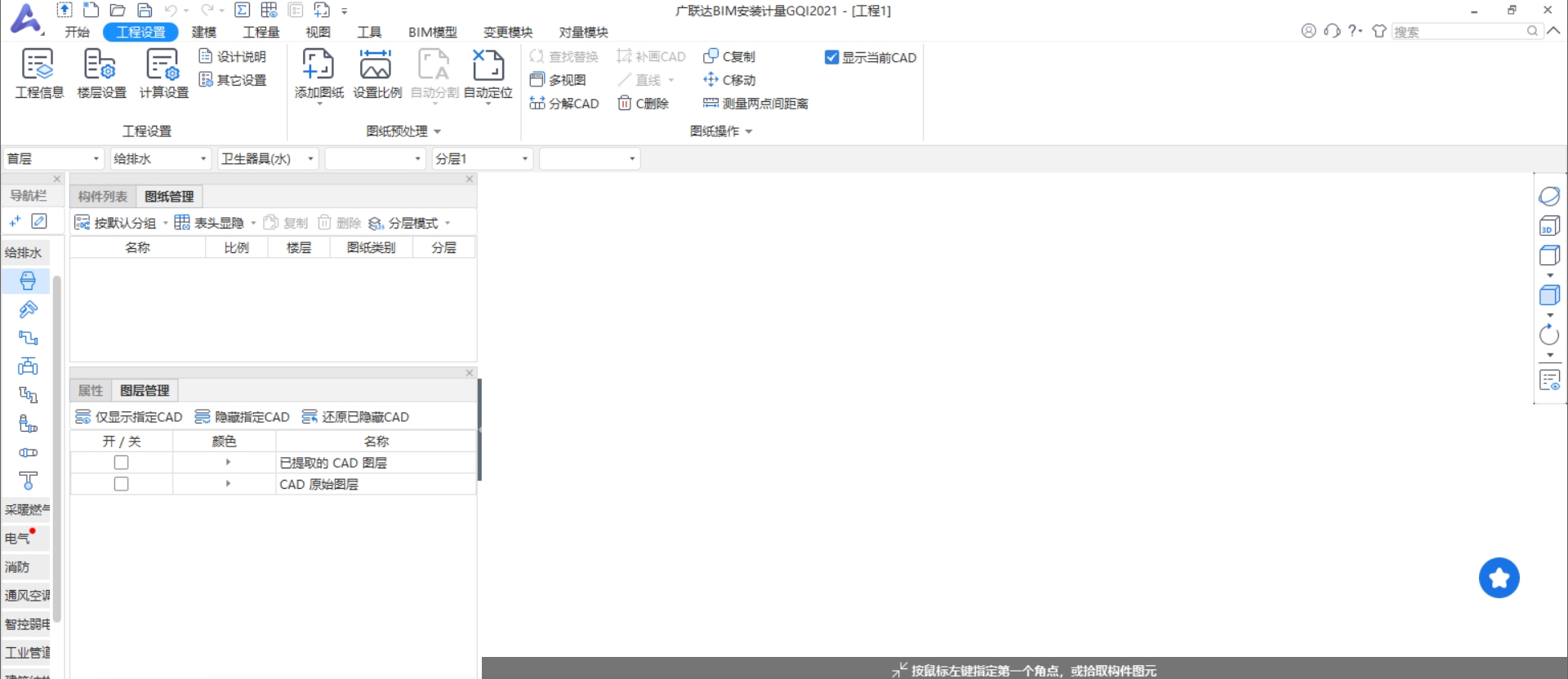Click the open folder icon in title toolbar
This screenshot has width=1568, height=679.
pos(118,11)
